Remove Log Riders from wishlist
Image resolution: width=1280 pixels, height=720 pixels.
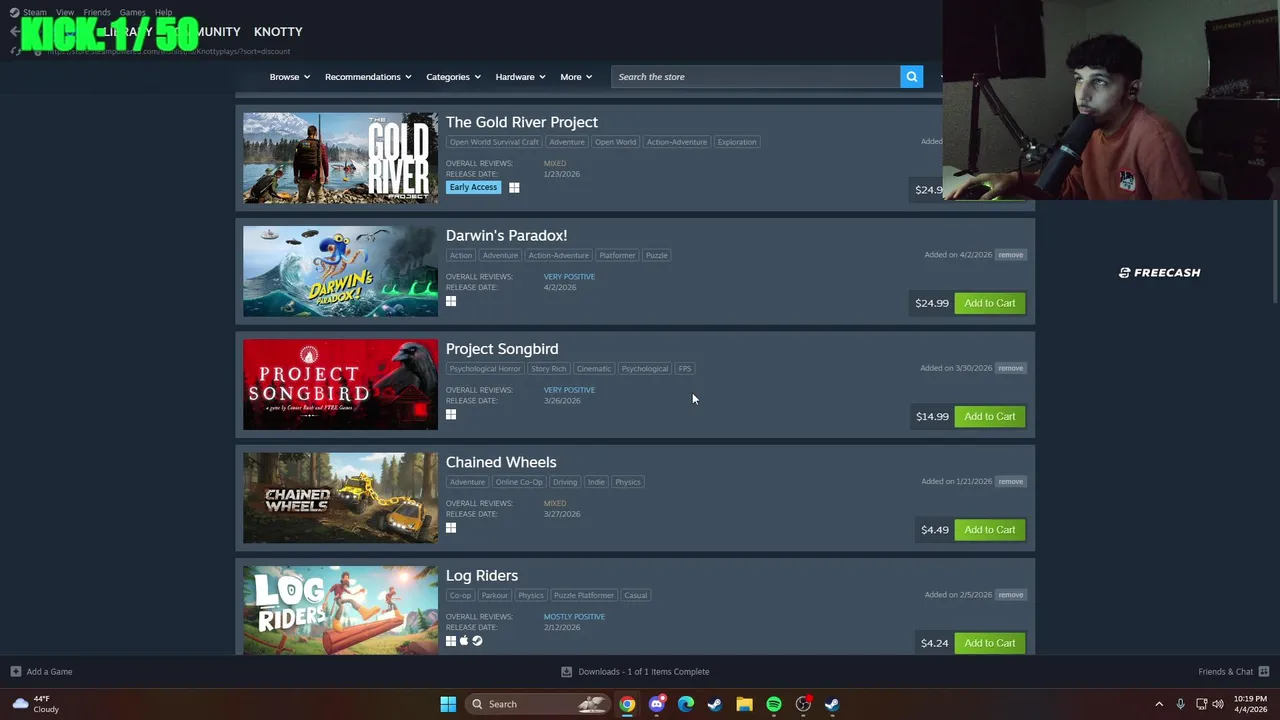pos(1010,595)
